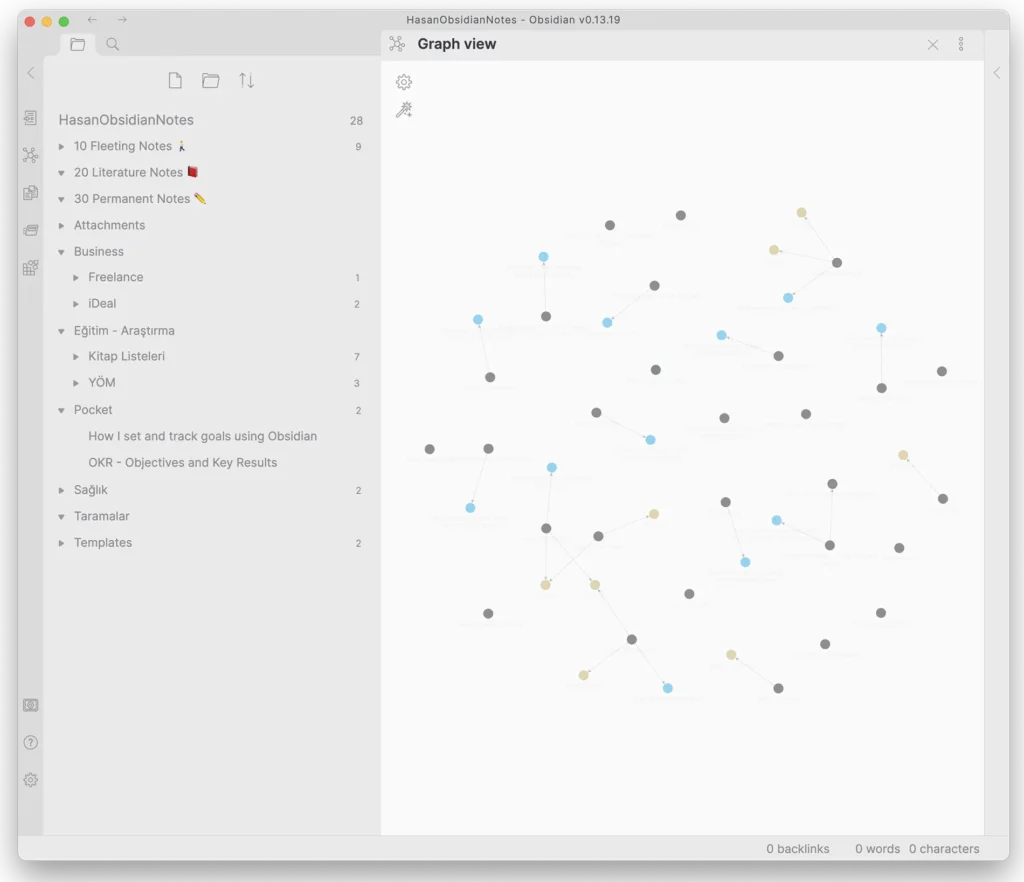1024x882 pixels.
Task: Click the magic wand animate icon
Action: click(x=404, y=110)
